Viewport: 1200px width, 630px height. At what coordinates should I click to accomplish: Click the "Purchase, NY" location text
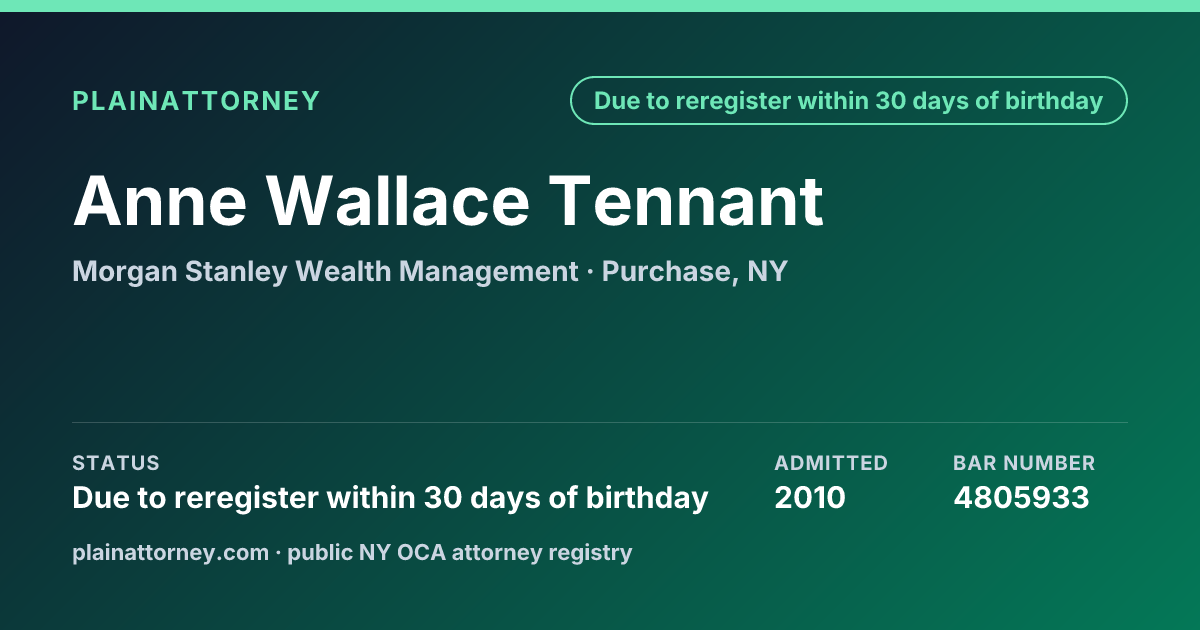tap(694, 272)
